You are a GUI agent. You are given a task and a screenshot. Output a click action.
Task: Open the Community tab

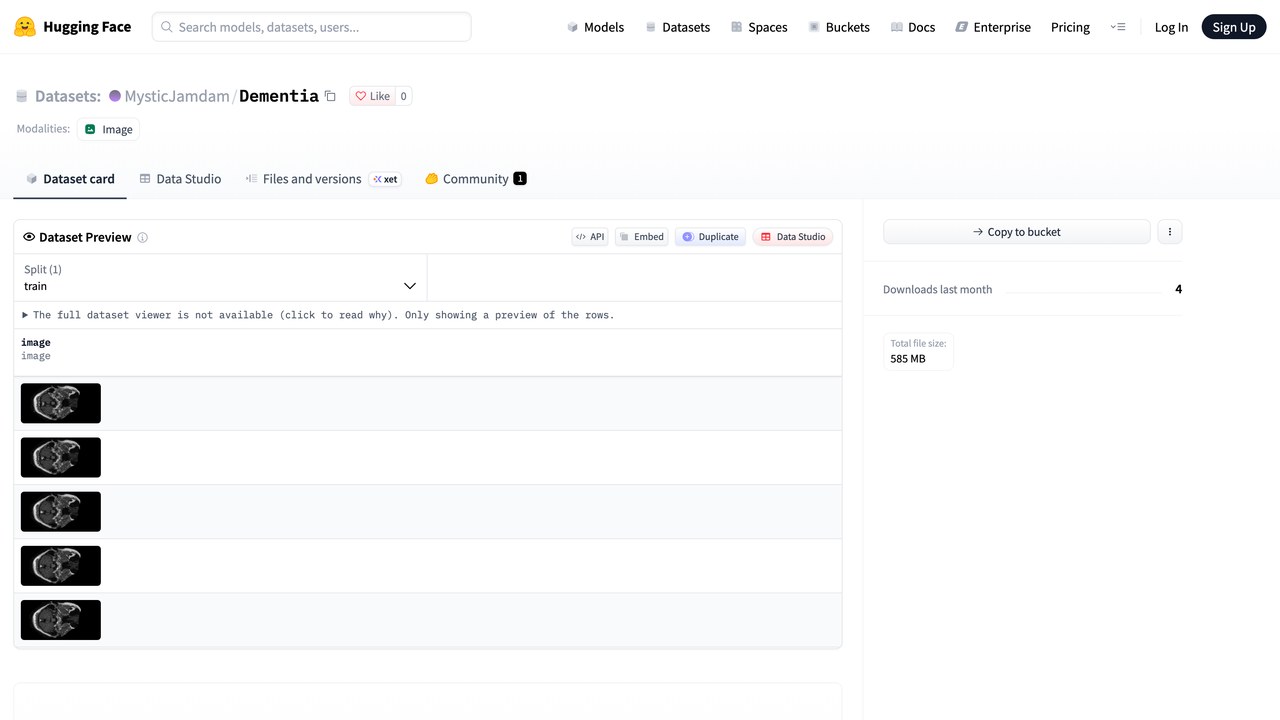475,179
